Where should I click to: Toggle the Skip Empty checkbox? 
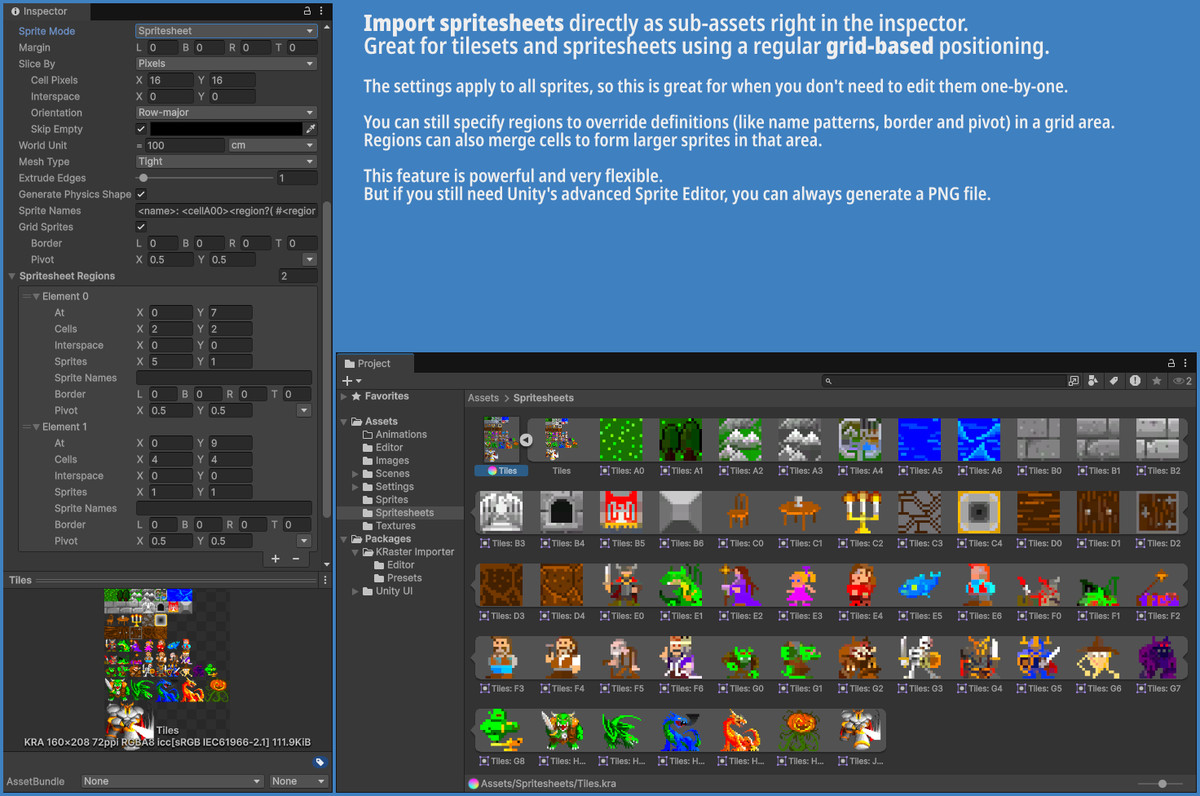[x=141, y=129]
